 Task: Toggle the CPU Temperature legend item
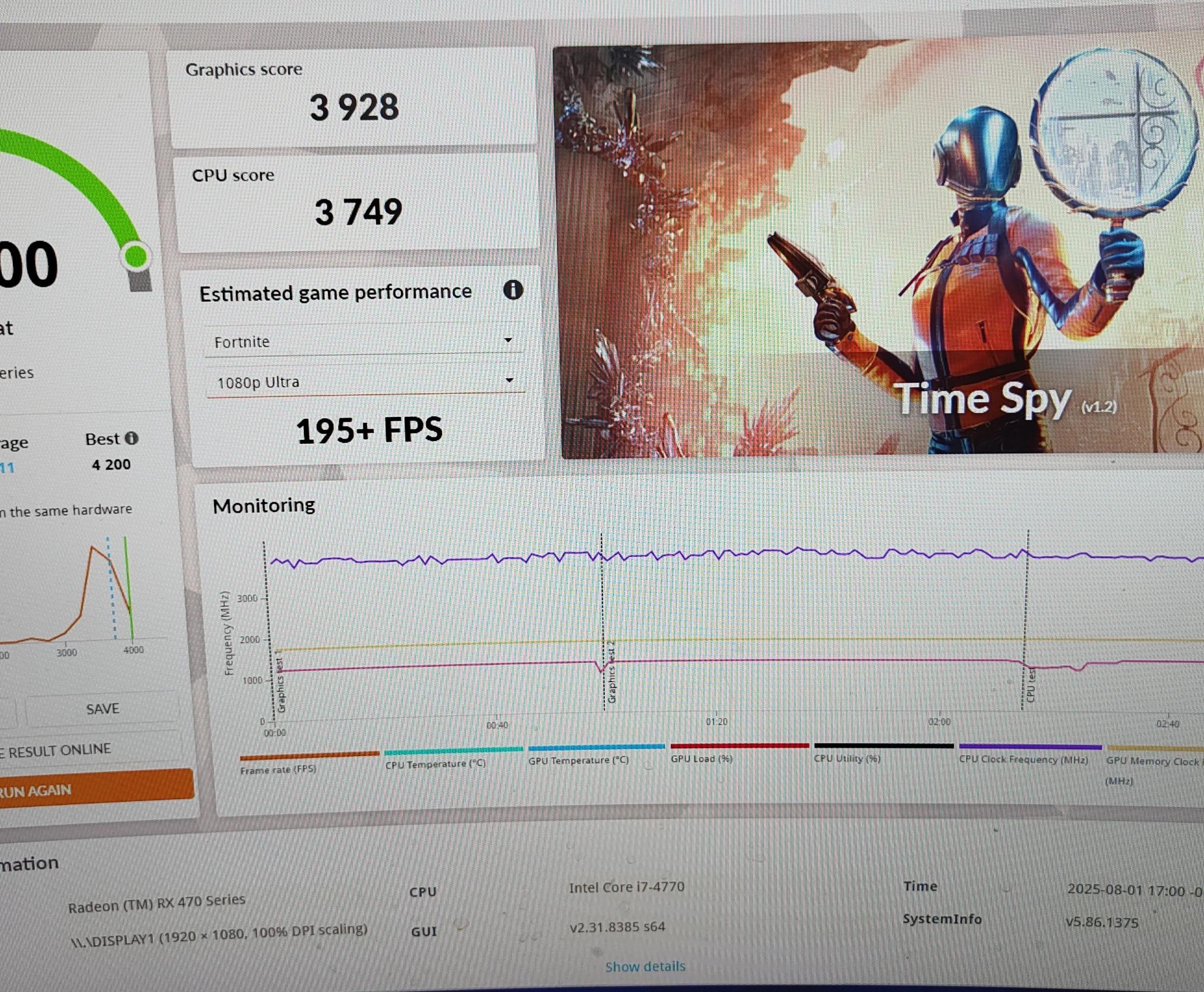click(x=453, y=757)
